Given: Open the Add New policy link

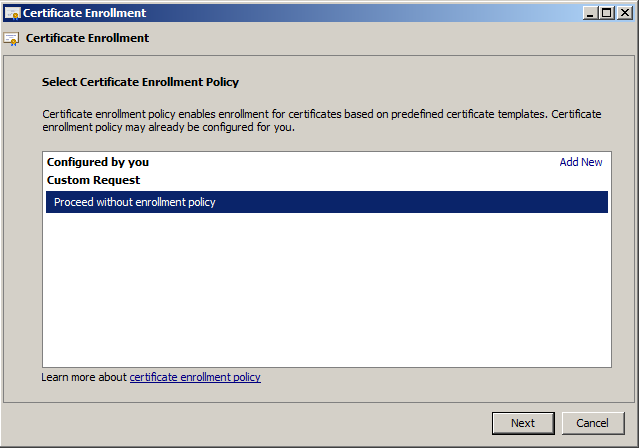Looking at the screenshot, I should point(581,162).
